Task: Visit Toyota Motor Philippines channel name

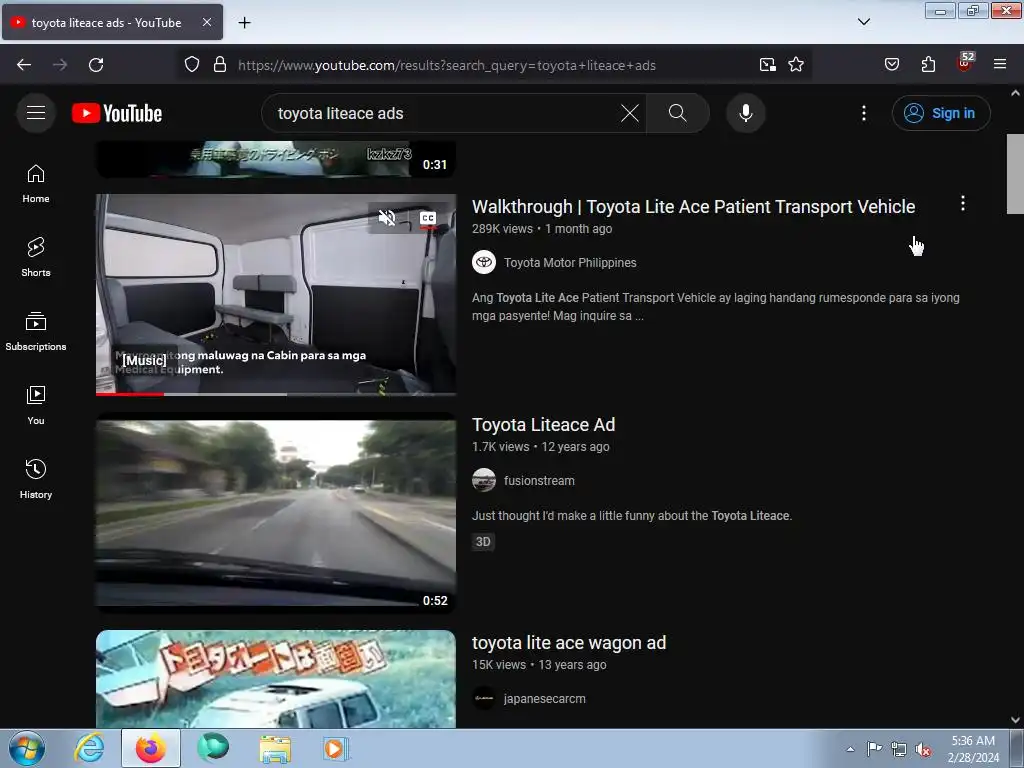Action: [x=569, y=263]
